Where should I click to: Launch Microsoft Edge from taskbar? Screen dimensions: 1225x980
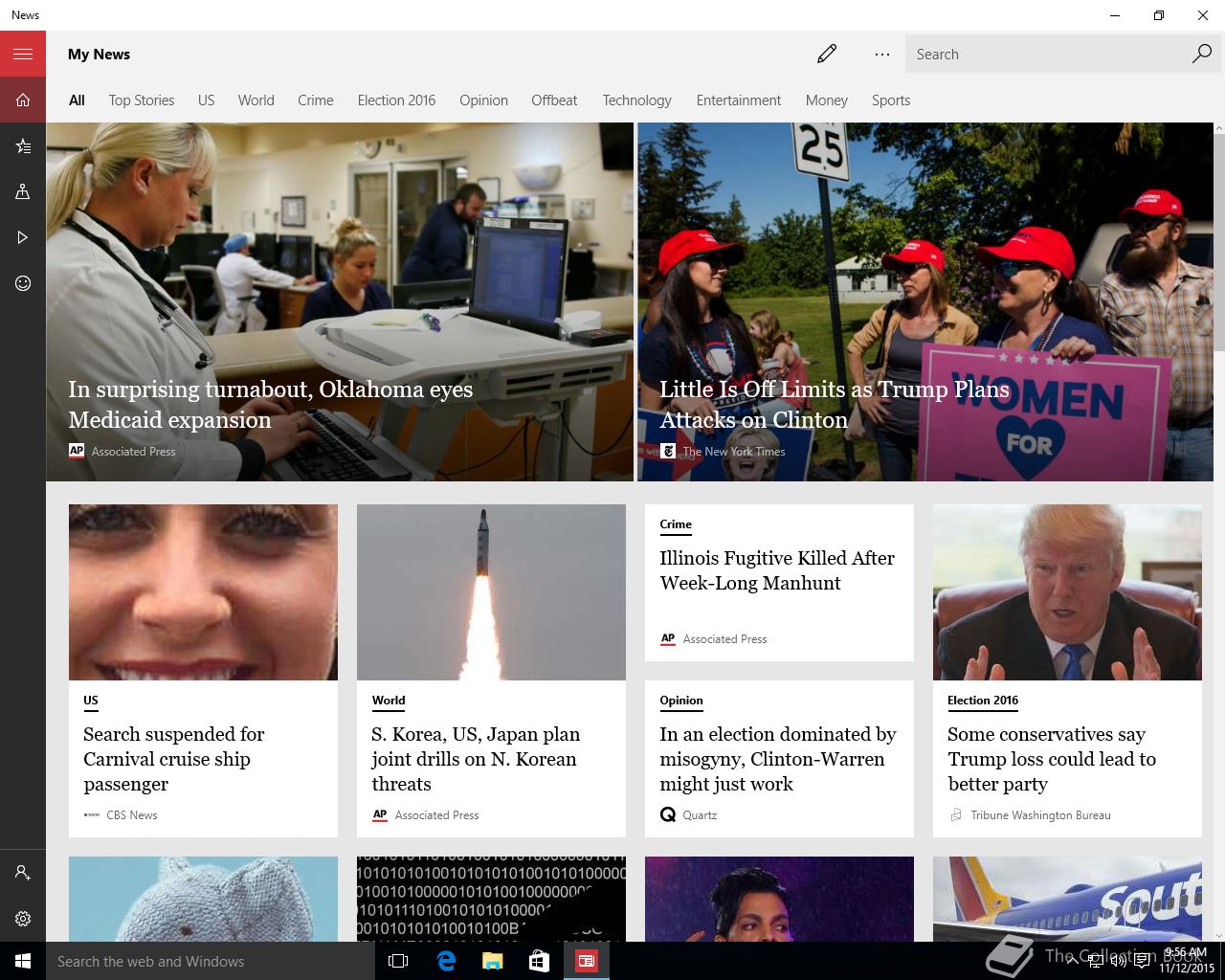tap(446, 961)
